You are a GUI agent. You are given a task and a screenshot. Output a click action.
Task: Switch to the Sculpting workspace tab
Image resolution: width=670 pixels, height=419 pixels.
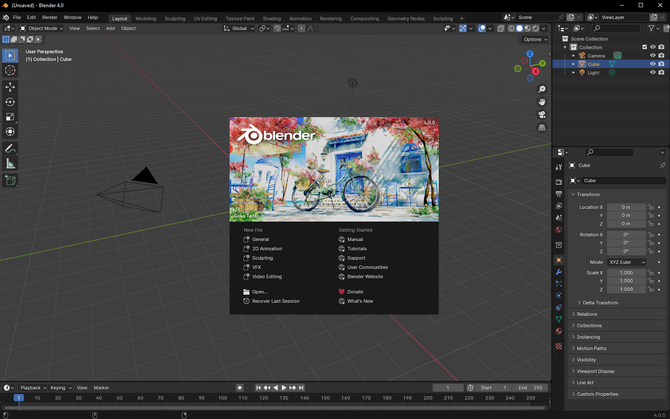[175, 18]
